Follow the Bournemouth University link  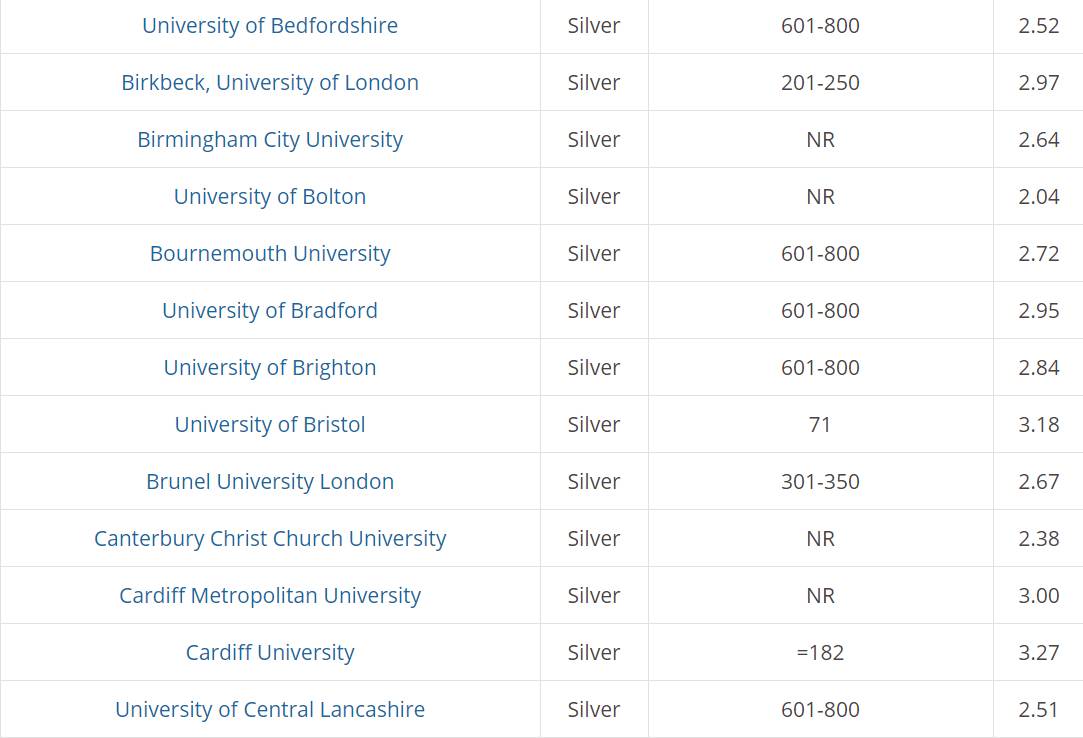click(269, 254)
